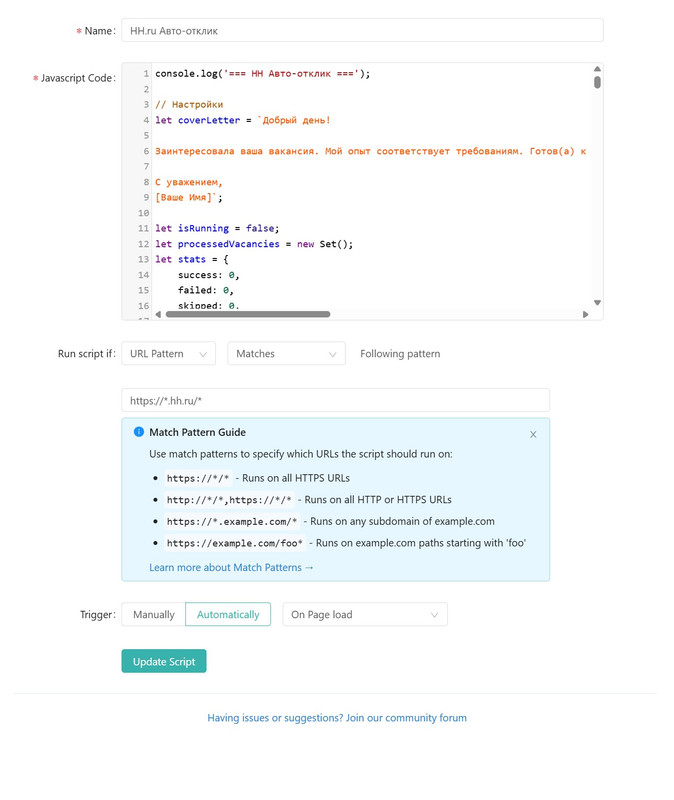Open the URL Pattern dropdown
The width and height of the screenshot is (674, 800).
click(x=168, y=354)
